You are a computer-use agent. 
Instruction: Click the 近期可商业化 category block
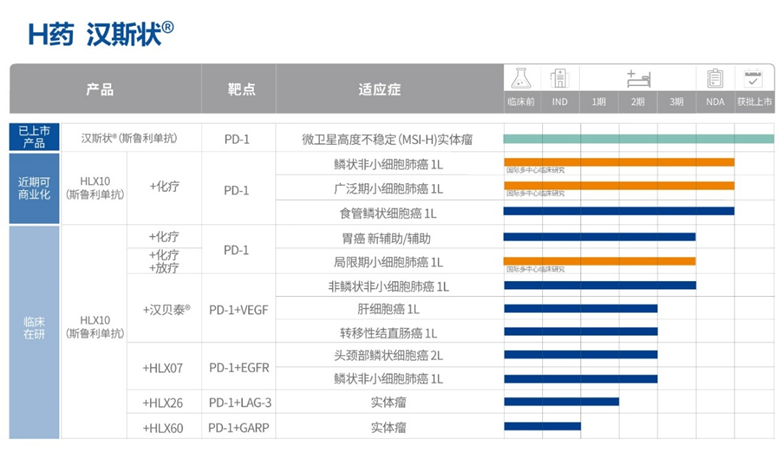[34, 188]
